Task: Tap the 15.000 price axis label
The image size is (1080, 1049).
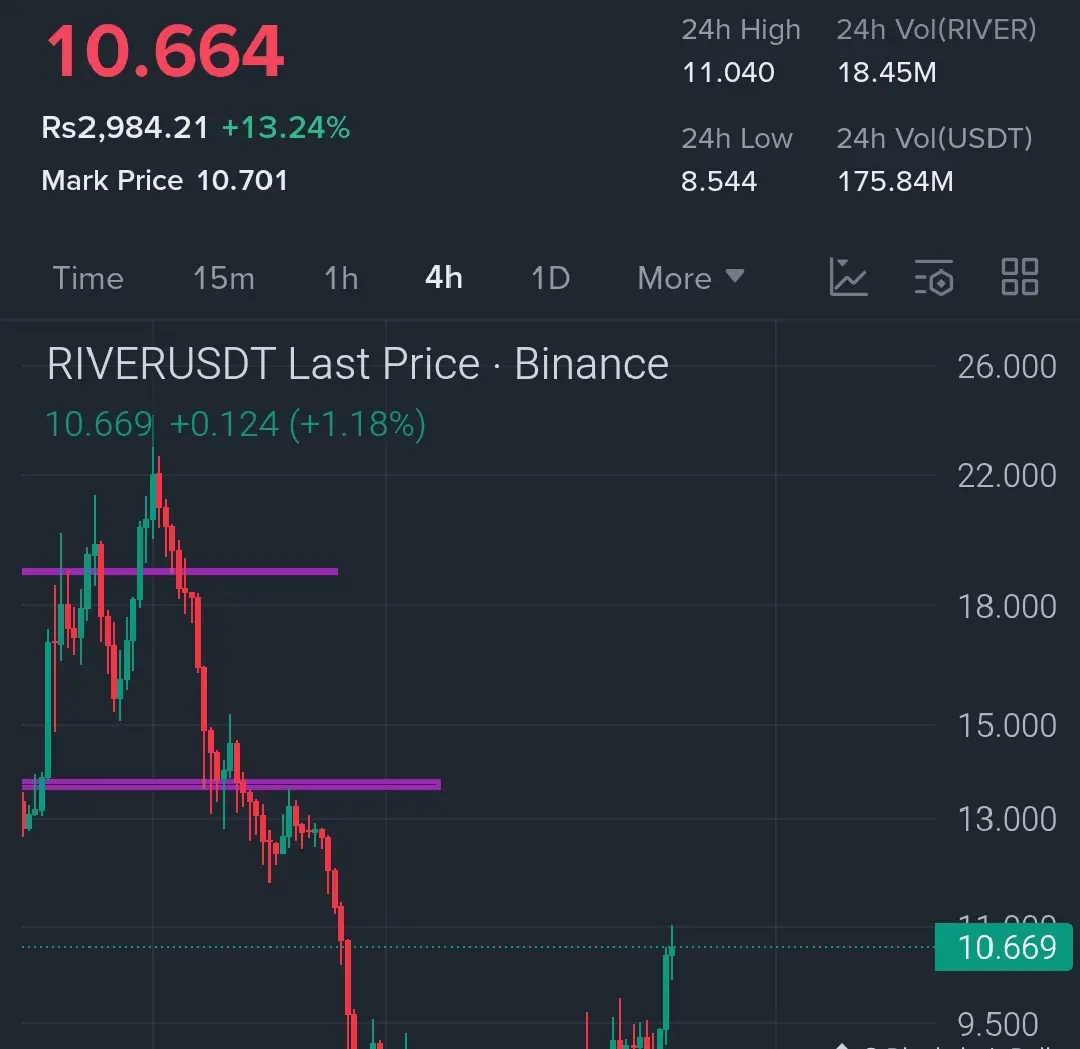Action: 1006,725
